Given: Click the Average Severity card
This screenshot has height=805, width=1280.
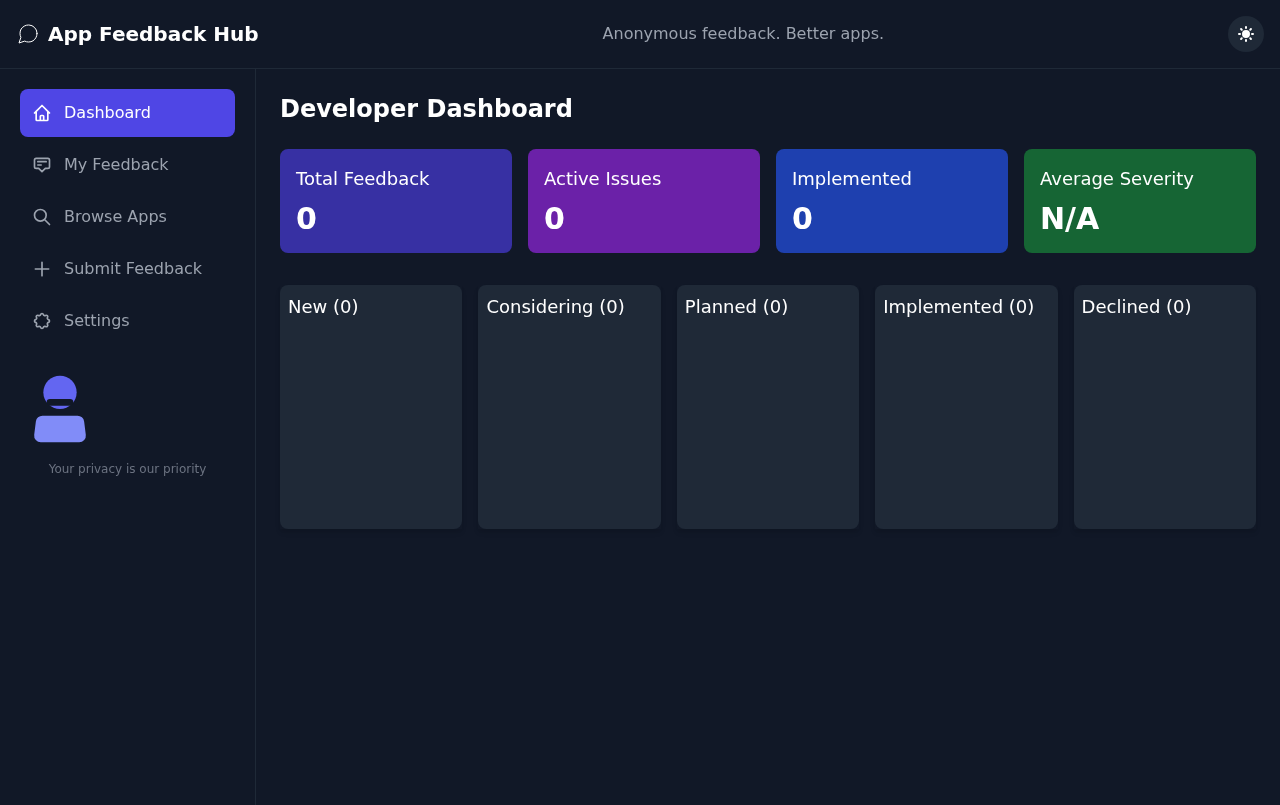Looking at the screenshot, I should pos(1139,200).
